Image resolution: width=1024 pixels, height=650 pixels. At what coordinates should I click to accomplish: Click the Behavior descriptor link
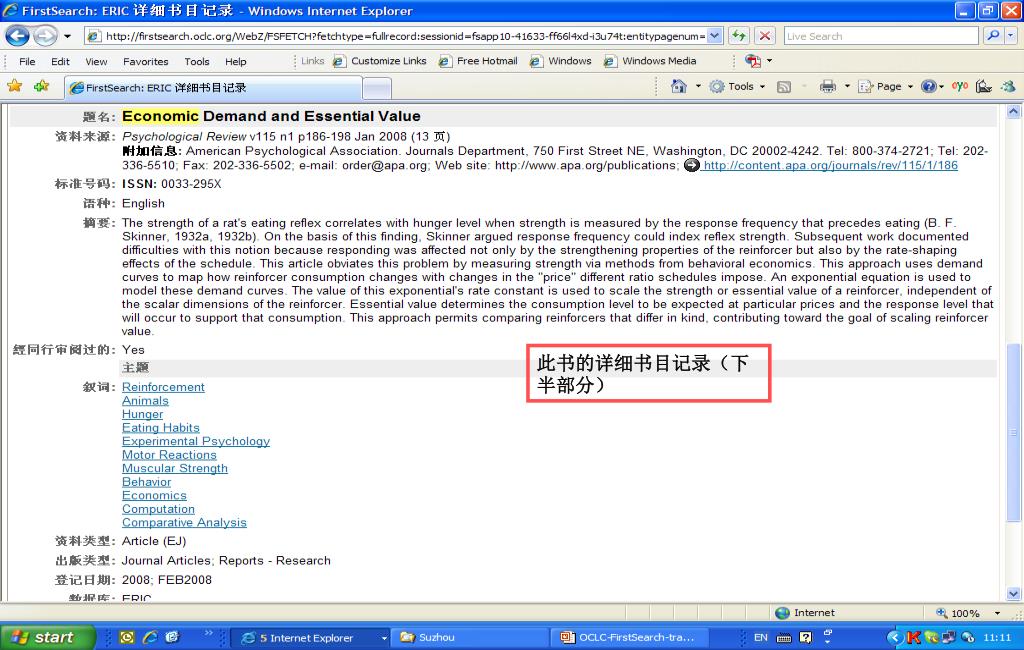click(146, 482)
